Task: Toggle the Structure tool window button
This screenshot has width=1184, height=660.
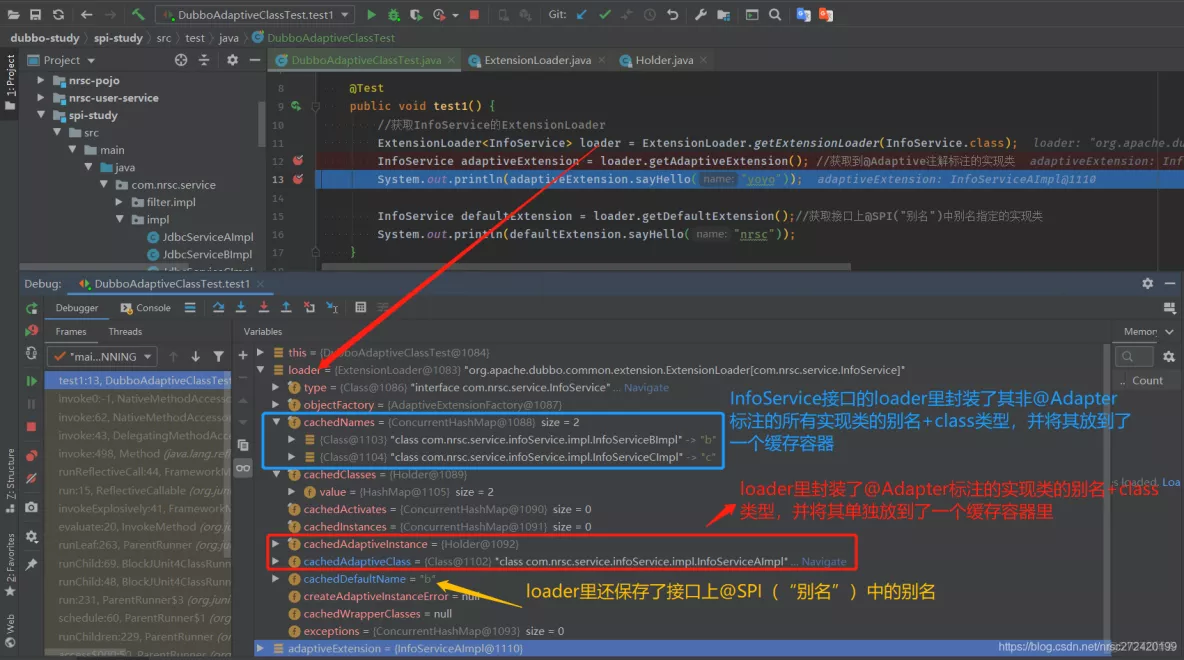Action: [x=10, y=480]
